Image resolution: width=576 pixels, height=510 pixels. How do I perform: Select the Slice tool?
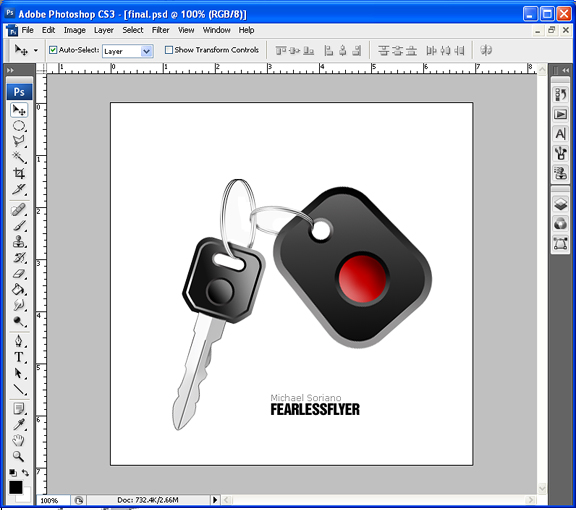(x=19, y=189)
